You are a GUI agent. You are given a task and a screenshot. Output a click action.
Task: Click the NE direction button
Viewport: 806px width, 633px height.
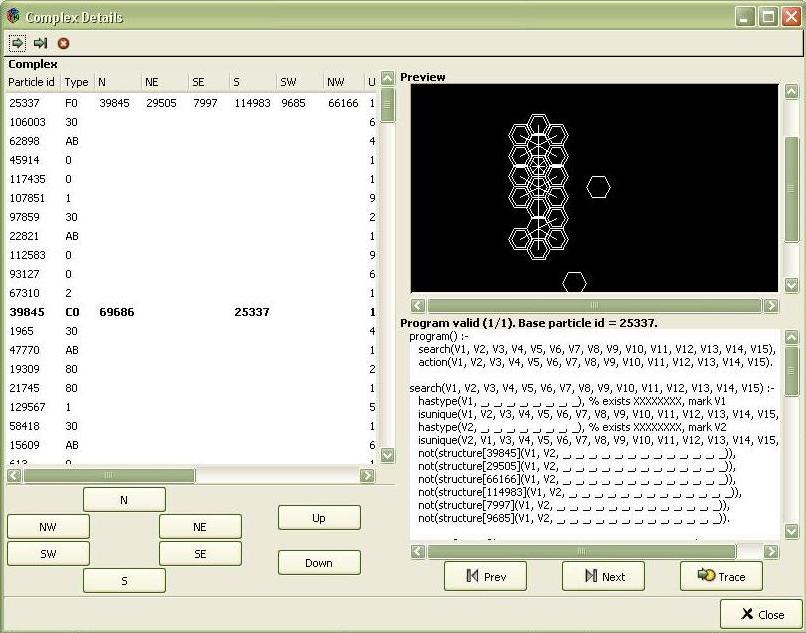pos(200,527)
